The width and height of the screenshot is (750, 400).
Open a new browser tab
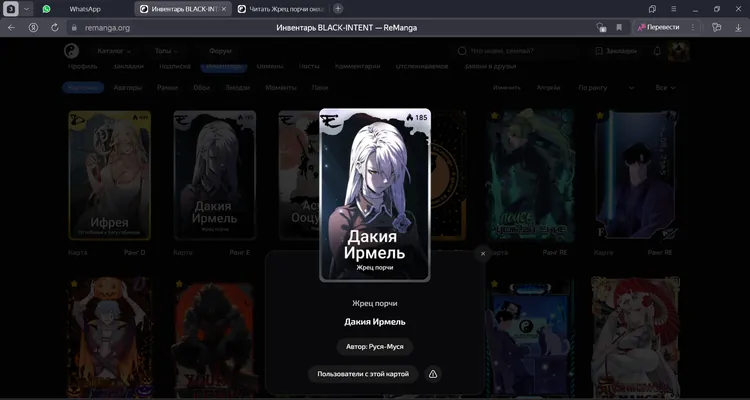[338, 9]
